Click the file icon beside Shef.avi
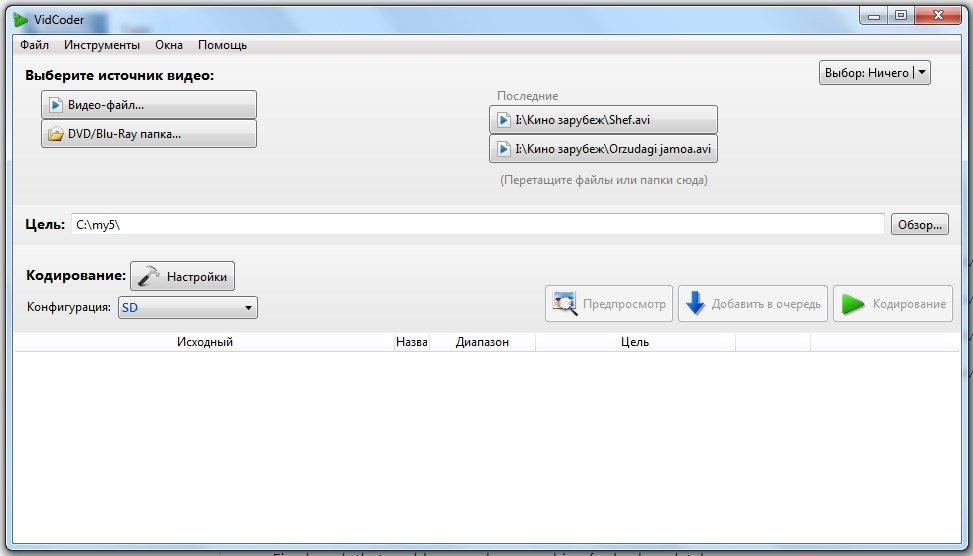This screenshot has height=556, width=973. pos(504,120)
